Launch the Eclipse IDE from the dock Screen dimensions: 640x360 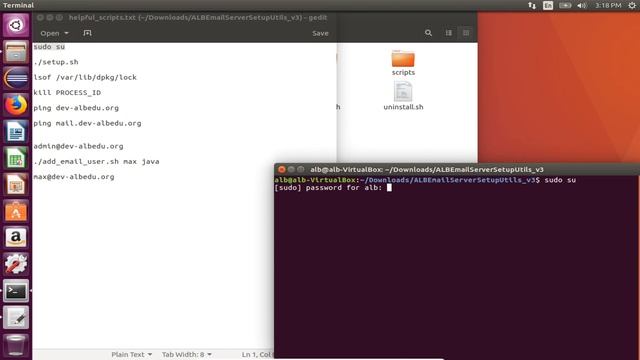click(16, 78)
